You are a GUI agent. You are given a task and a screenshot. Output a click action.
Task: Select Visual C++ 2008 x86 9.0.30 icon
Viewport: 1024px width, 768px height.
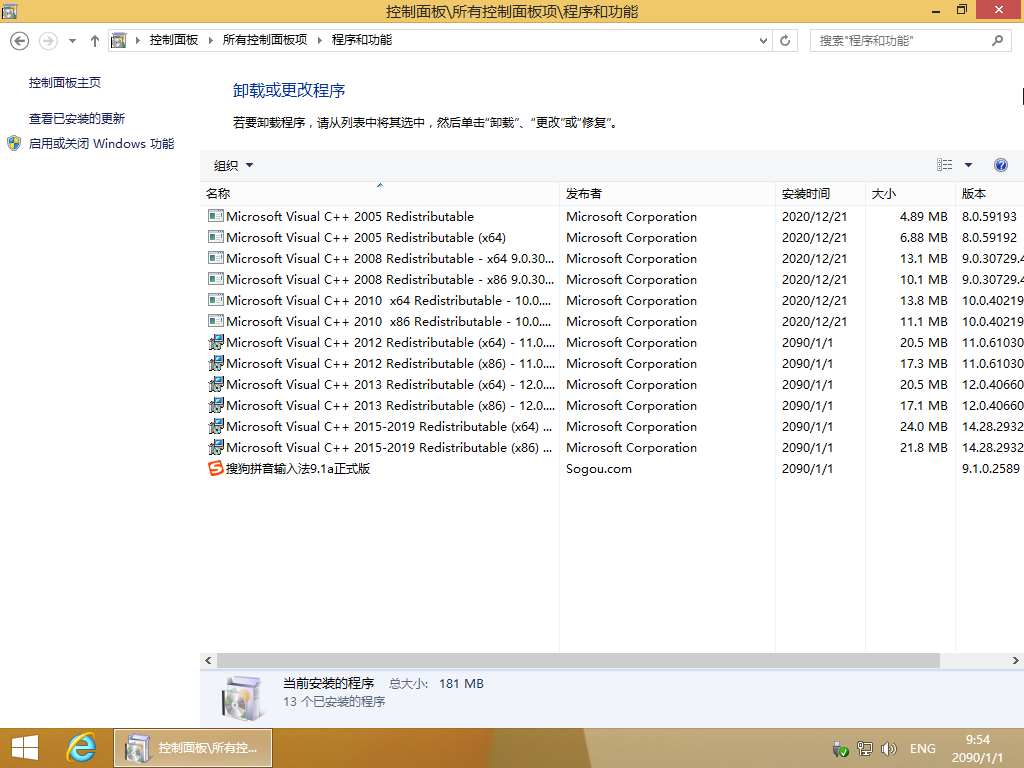pyautogui.click(x=216, y=278)
